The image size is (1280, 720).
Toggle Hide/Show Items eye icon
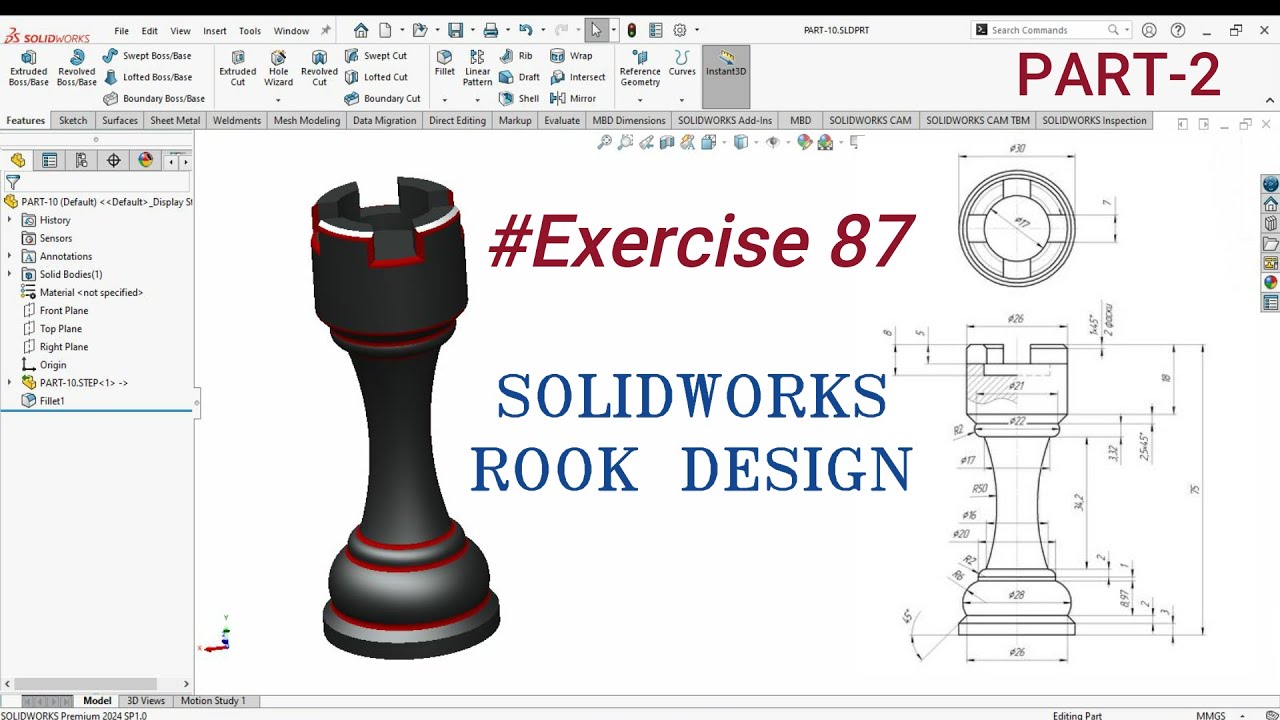pos(772,143)
